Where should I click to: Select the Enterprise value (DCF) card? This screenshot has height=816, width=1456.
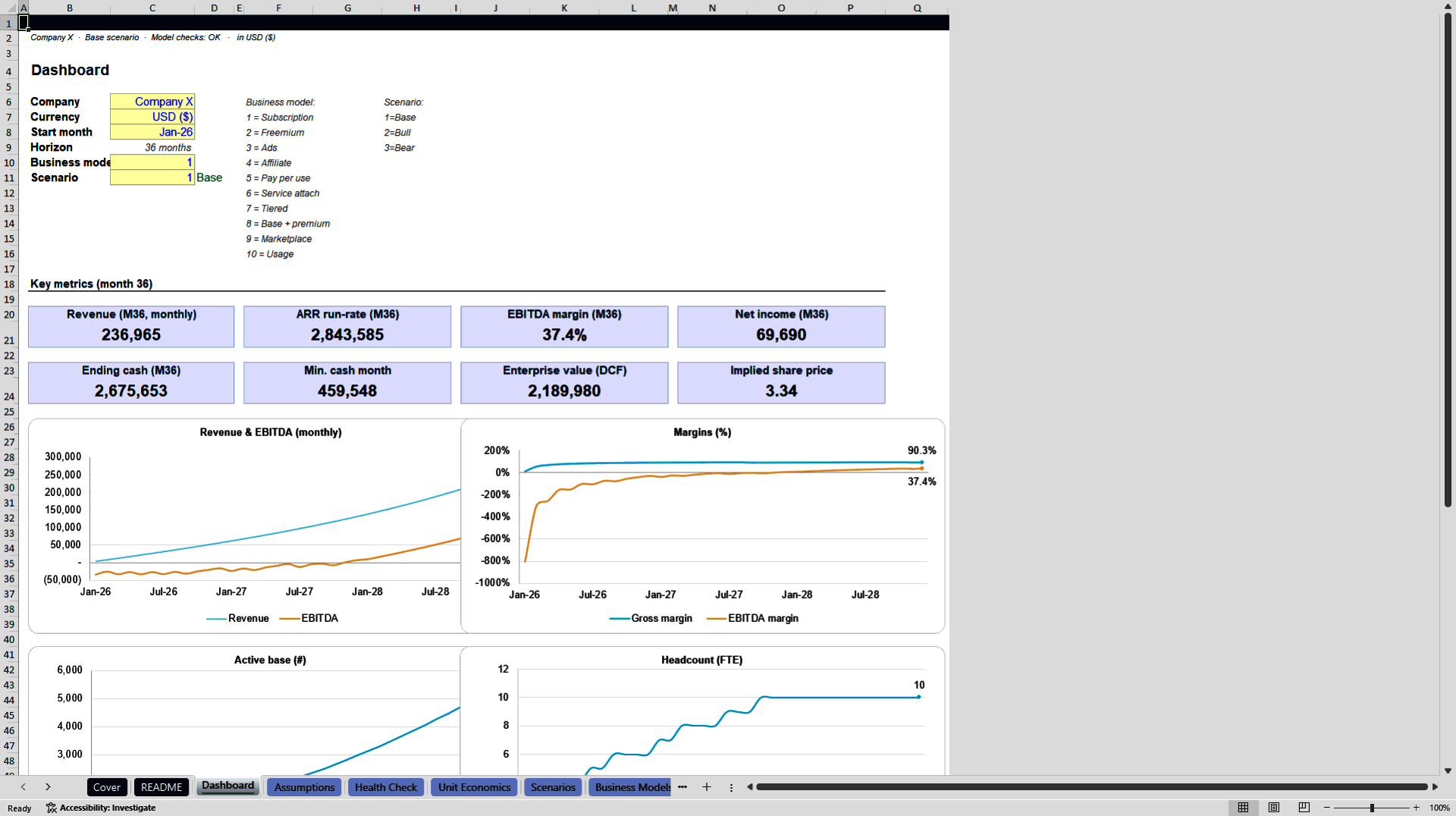coord(564,382)
